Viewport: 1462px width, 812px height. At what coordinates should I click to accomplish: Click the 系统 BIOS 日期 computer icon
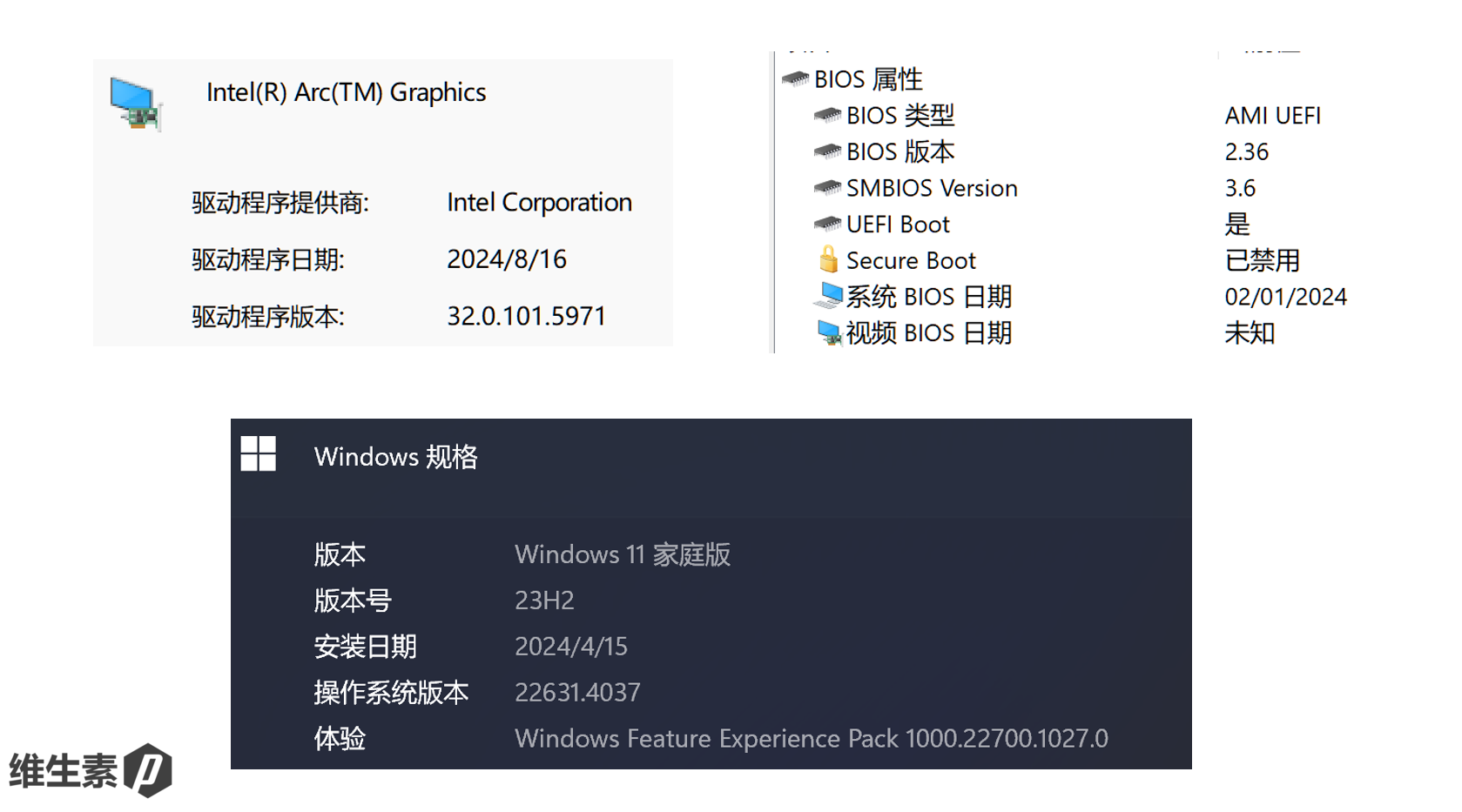pos(828,296)
